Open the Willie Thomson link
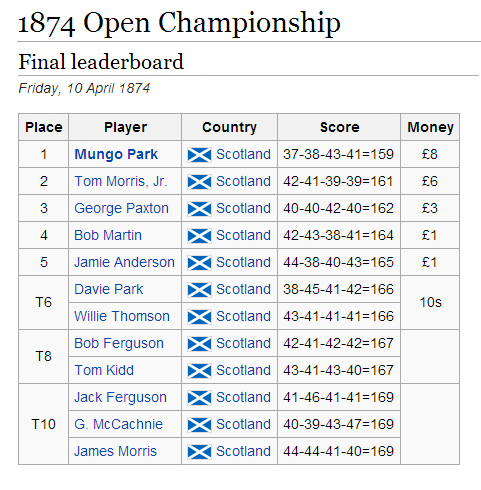 click(122, 316)
